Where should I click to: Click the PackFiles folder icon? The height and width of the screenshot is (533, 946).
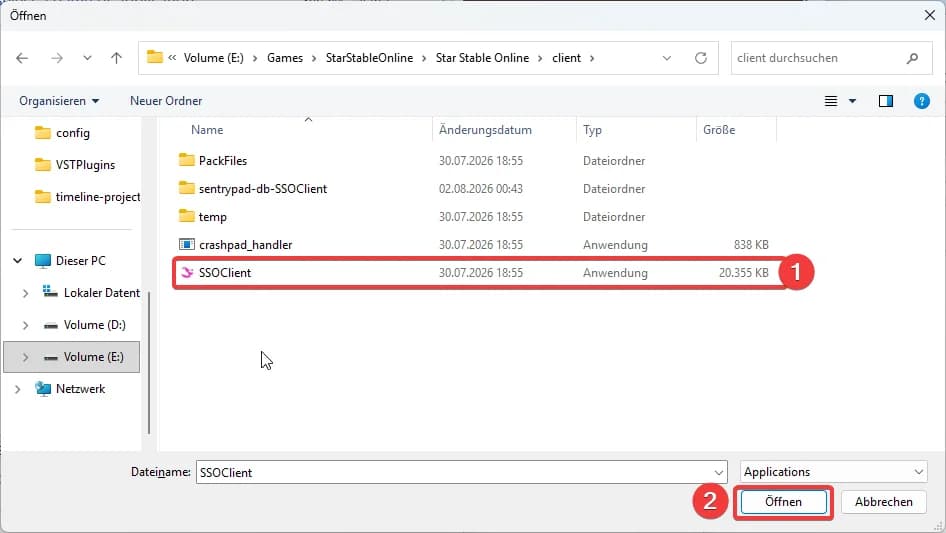[x=186, y=160]
